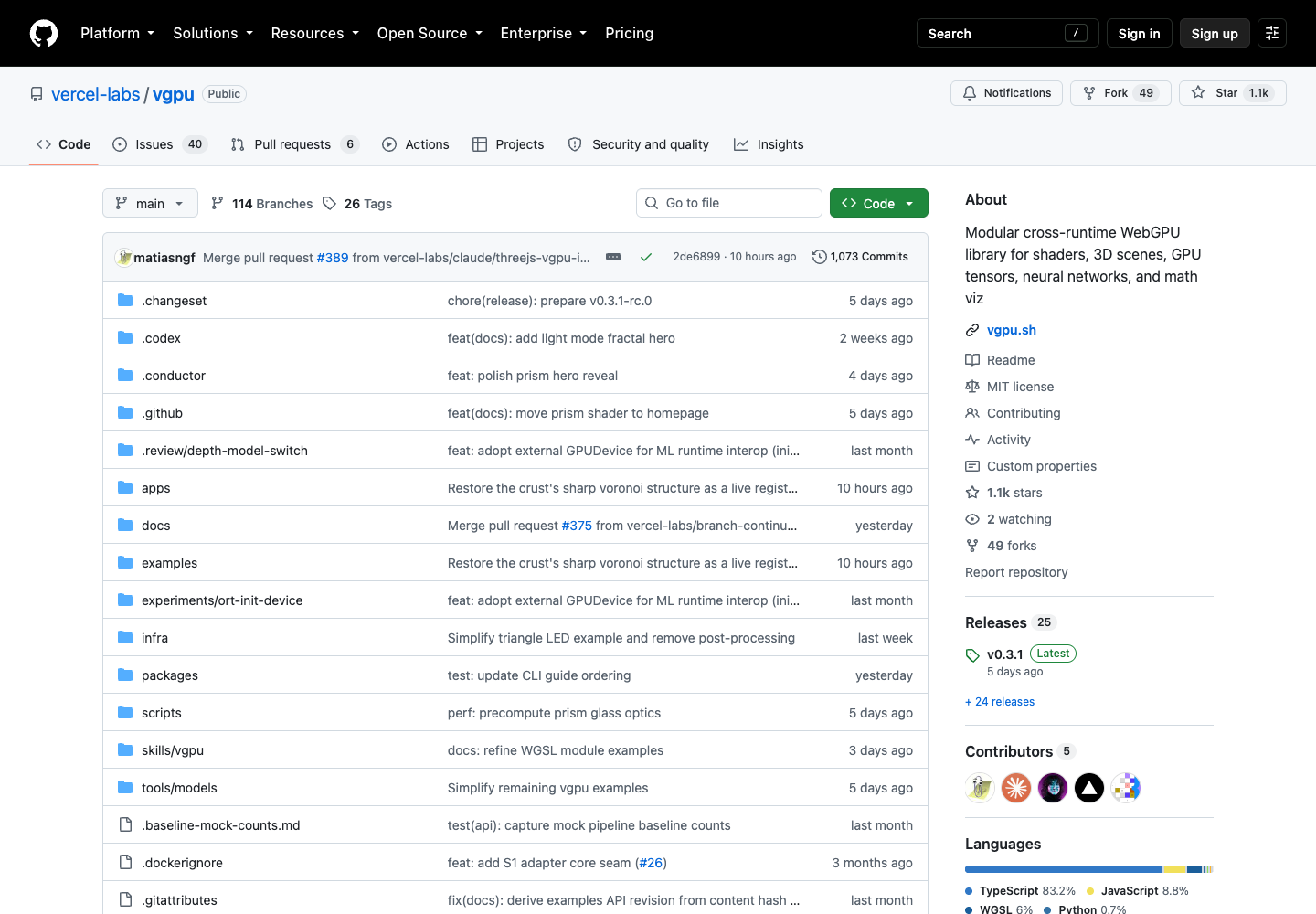Click the .dockerignore file icon
This screenshot has width=1316, height=914.
click(125, 862)
